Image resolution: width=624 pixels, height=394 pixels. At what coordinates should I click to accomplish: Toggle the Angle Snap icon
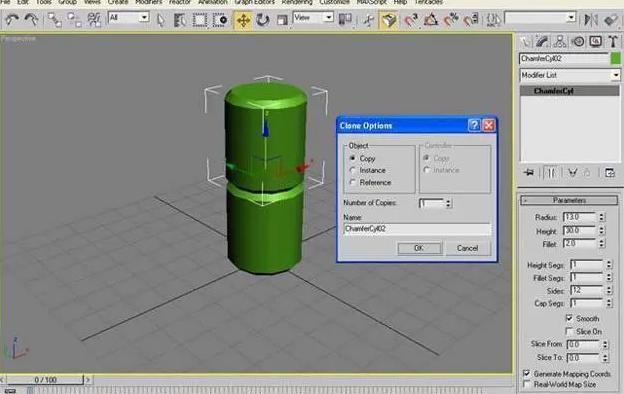click(x=431, y=19)
